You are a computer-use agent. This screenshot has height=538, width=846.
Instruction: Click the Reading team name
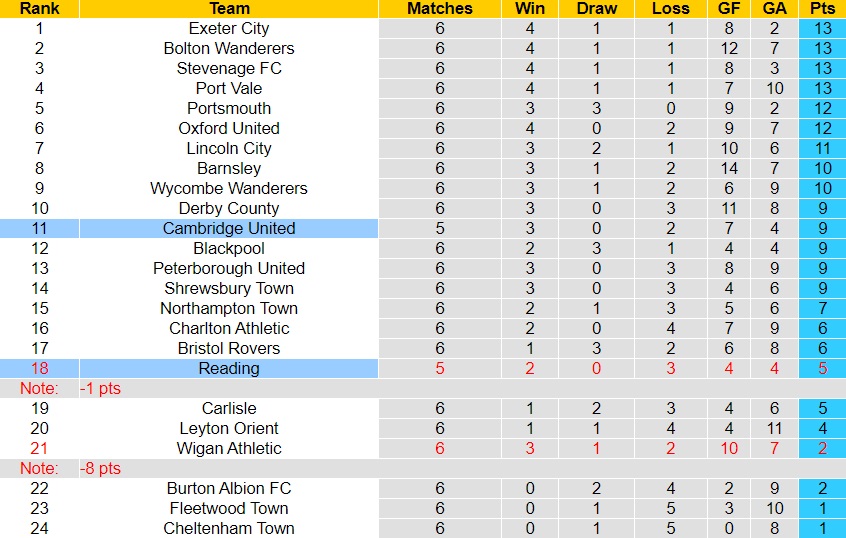(x=229, y=368)
